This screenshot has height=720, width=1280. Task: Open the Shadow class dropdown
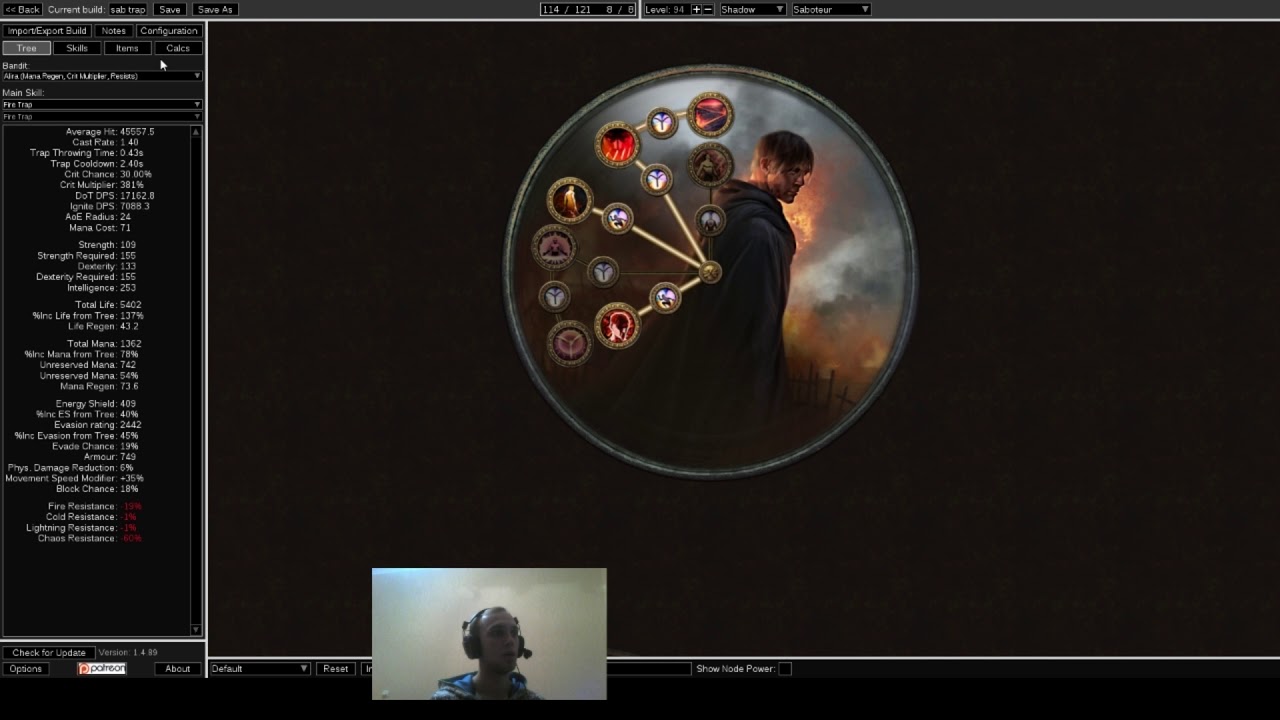(x=752, y=9)
